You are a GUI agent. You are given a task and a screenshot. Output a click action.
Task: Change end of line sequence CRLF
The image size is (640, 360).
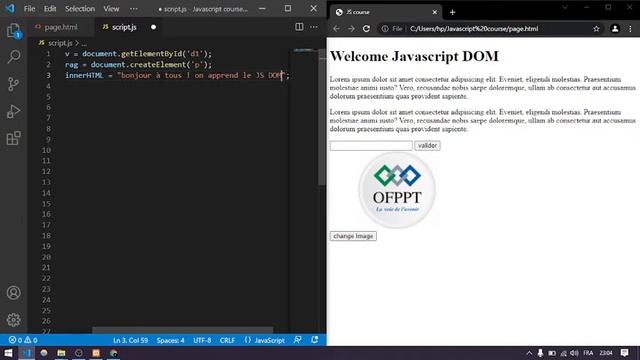pos(227,340)
